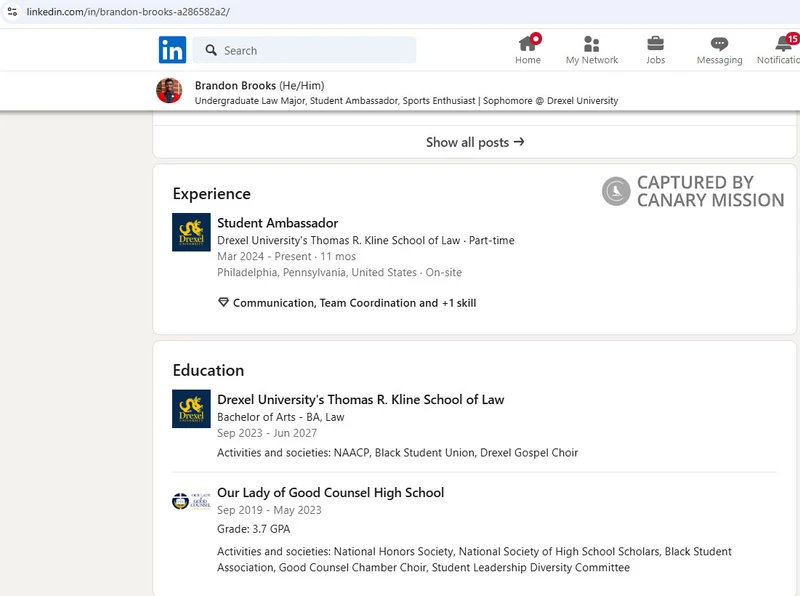
Task: Click the skills diamond icon
Action: coord(223,302)
